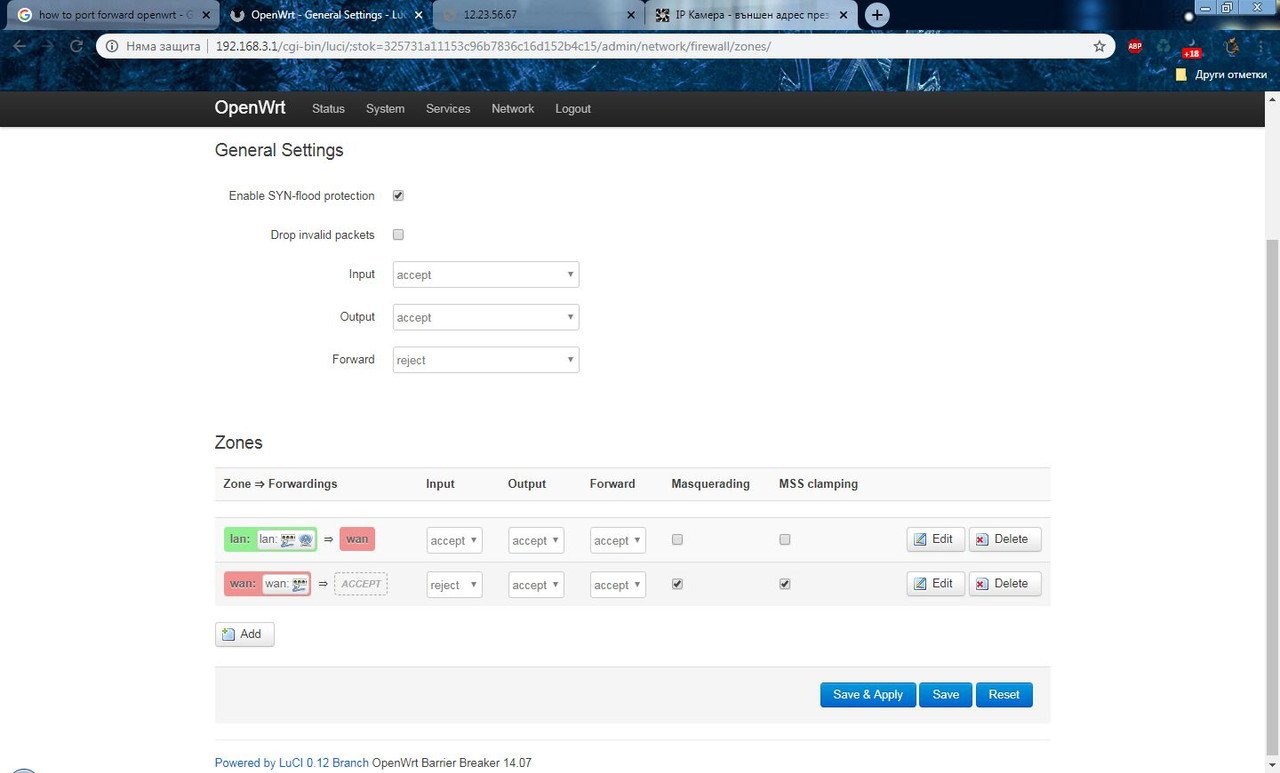Image resolution: width=1280 pixels, height=773 pixels.
Task: Disable MSS clamping for the wan zone
Action: 785,584
